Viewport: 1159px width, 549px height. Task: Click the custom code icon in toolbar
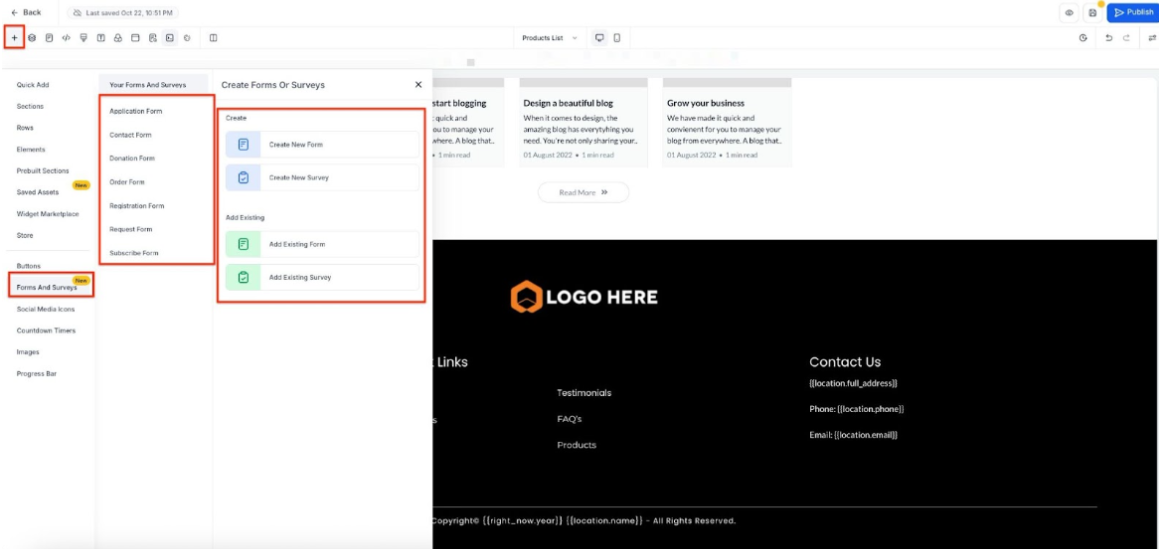pyautogui.click(x=66, y=38)
